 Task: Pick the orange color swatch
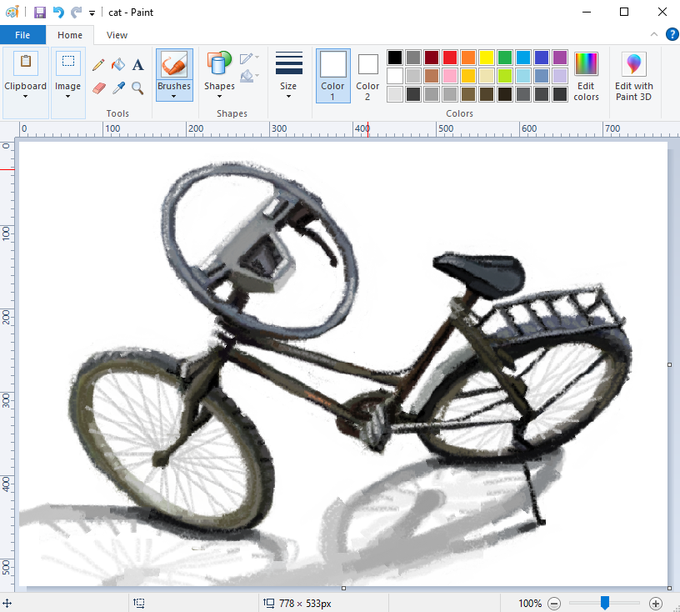(x=468, y=57)
